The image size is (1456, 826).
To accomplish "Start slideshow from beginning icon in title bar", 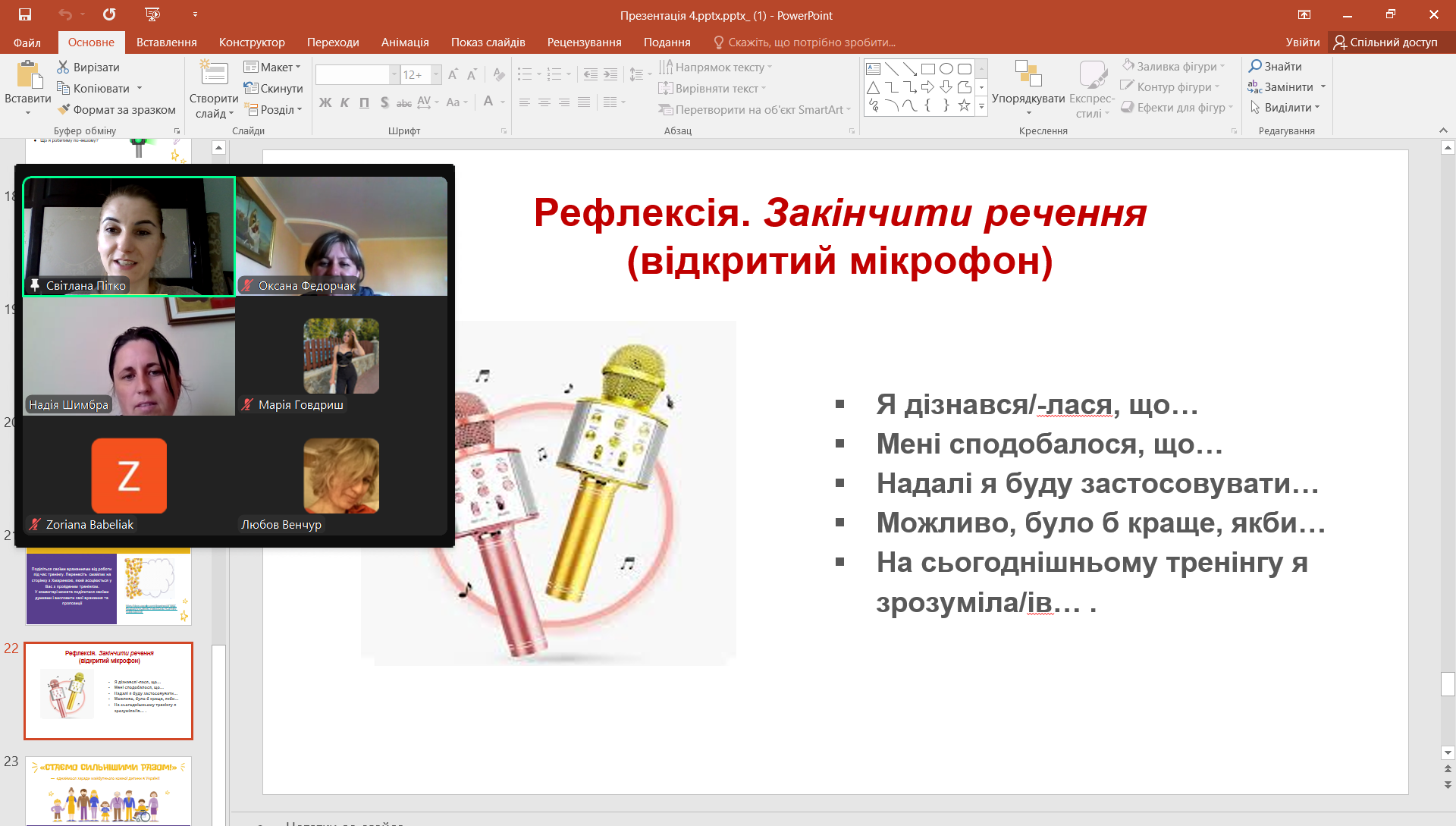I will pos(152,14).
